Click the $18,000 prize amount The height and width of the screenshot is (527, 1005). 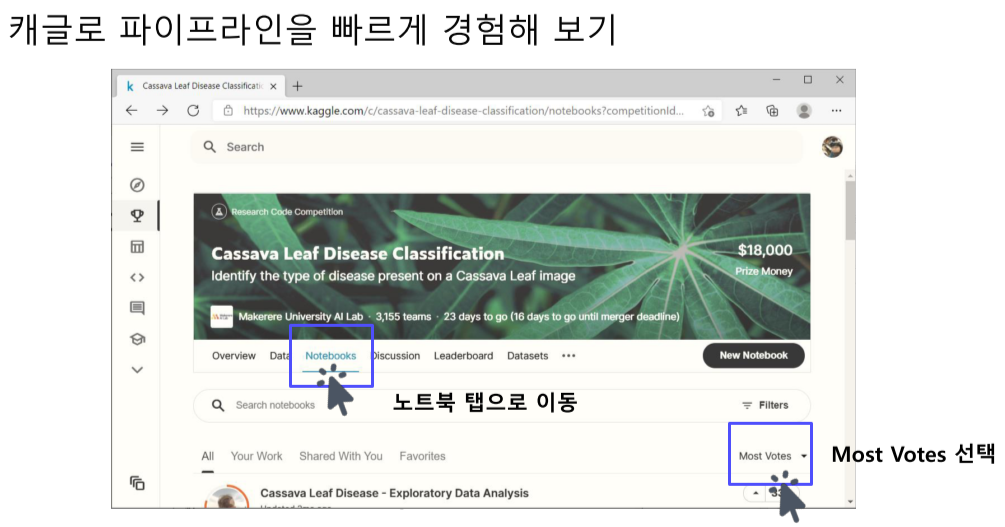coord(765,250)
